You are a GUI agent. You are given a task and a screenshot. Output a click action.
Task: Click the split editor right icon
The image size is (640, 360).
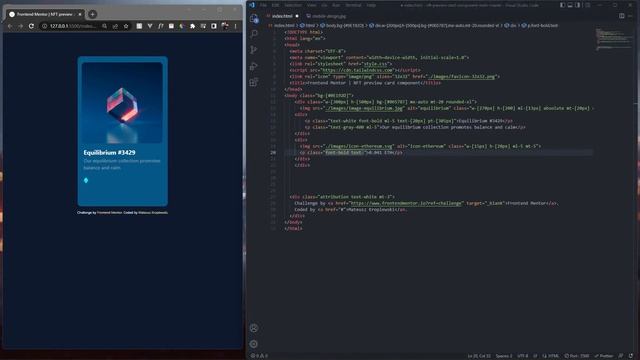point(621,16)
